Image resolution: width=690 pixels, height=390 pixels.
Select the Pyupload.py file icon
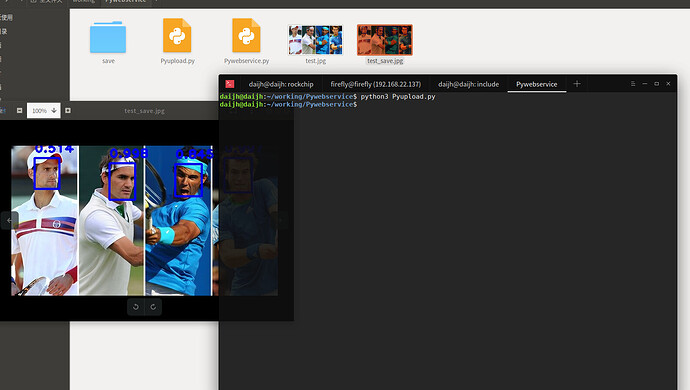click(x=177, y=35)
